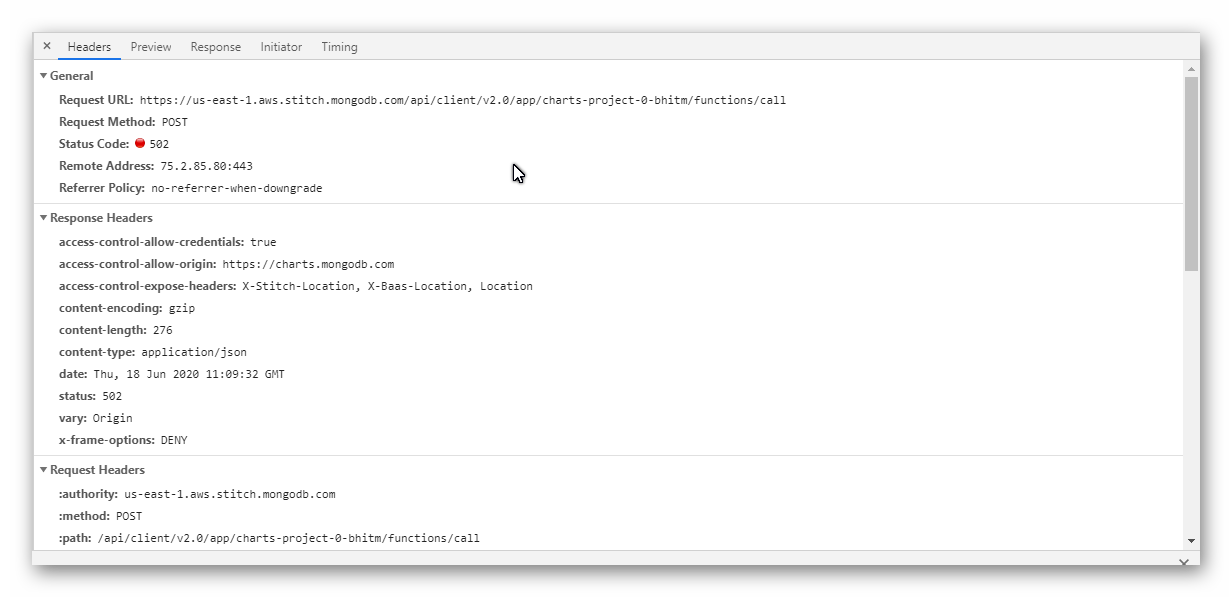Viewport: 1232px width, 597px height.
Task: Click the content-type value application/json
Action: click(194, 352)
